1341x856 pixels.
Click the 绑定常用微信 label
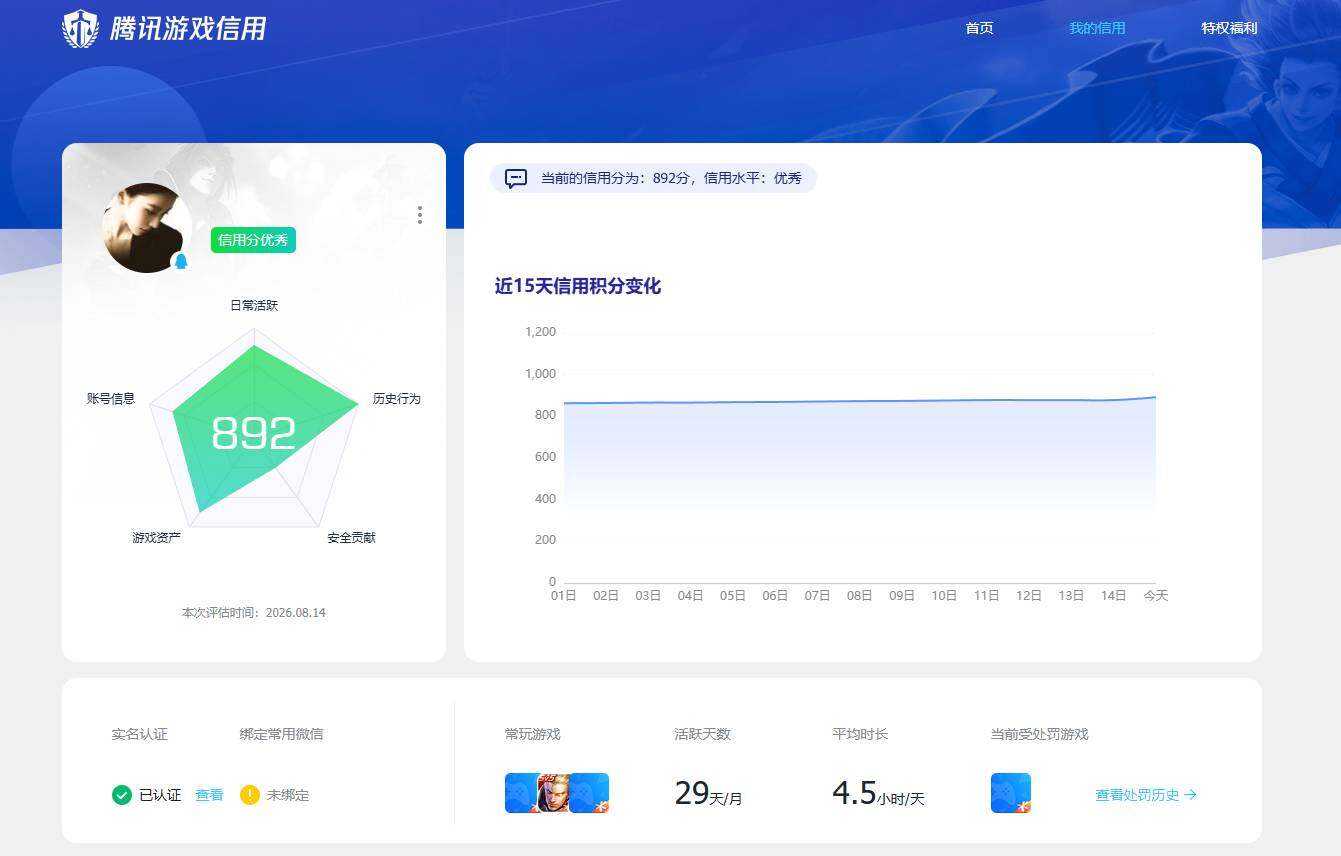pos(282,734)
